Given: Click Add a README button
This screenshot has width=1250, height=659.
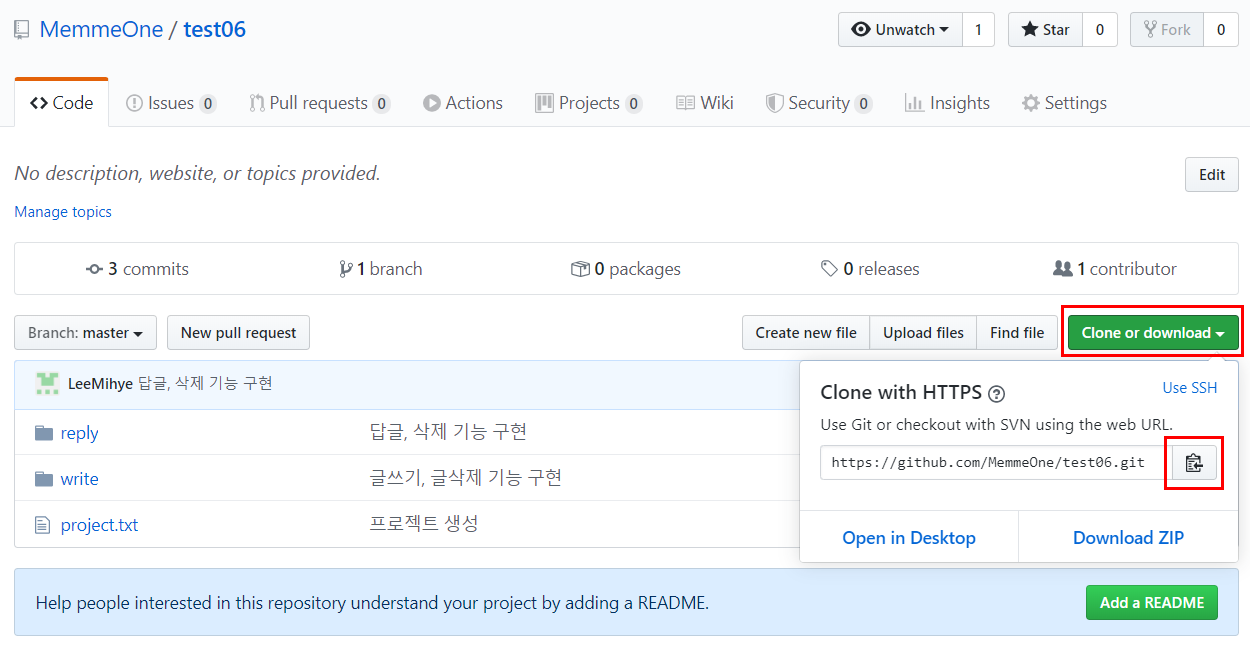Looking at the screenshot, I should [x=1152, y=603].
